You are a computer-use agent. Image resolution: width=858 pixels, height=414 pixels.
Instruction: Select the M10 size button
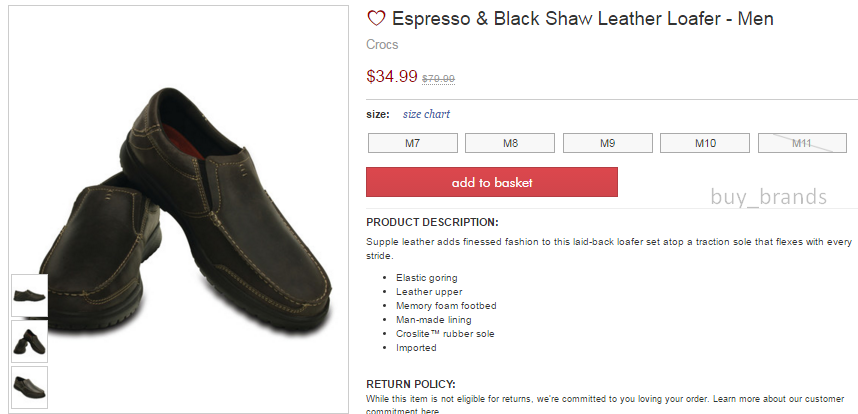coord(705,143)
